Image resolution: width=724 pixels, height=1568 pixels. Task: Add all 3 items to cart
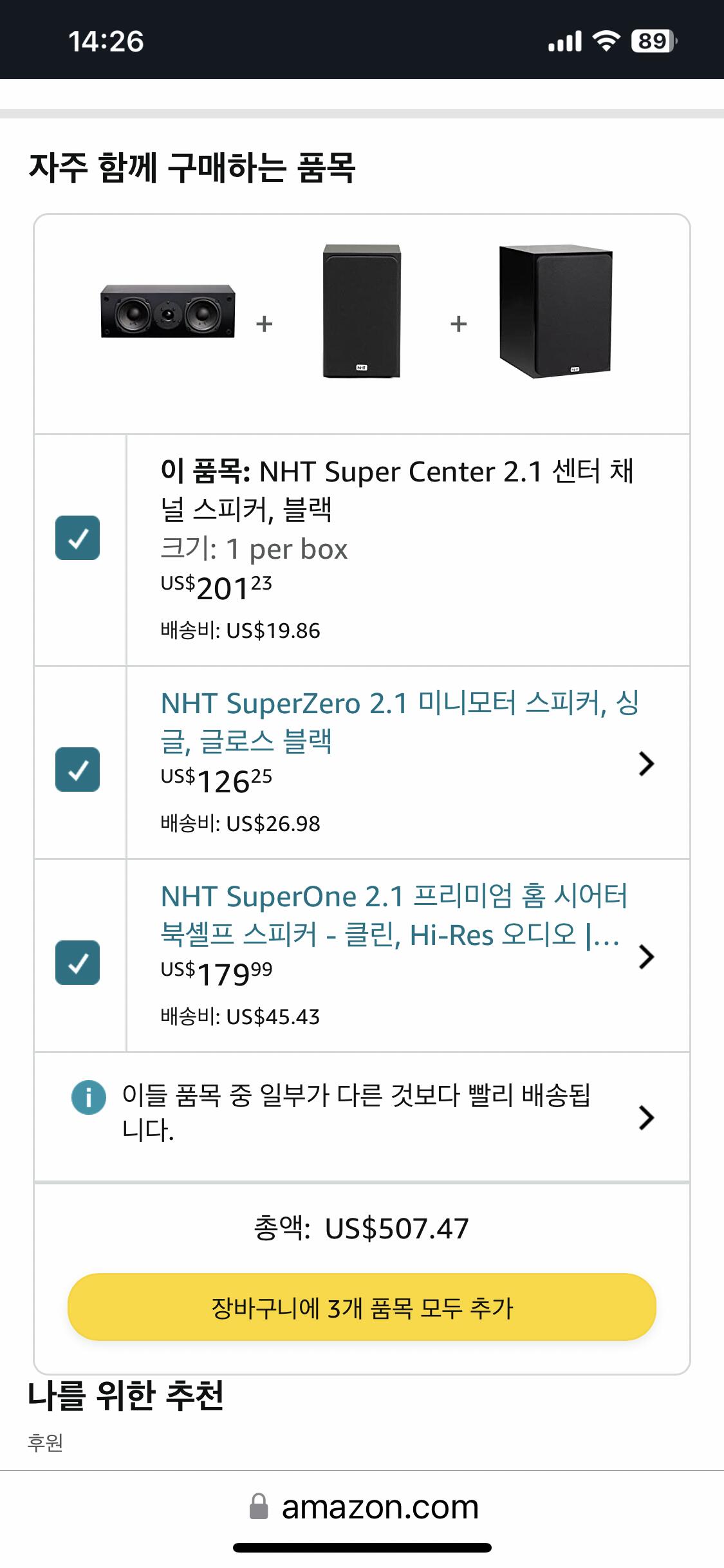(x=362, y=1307)
